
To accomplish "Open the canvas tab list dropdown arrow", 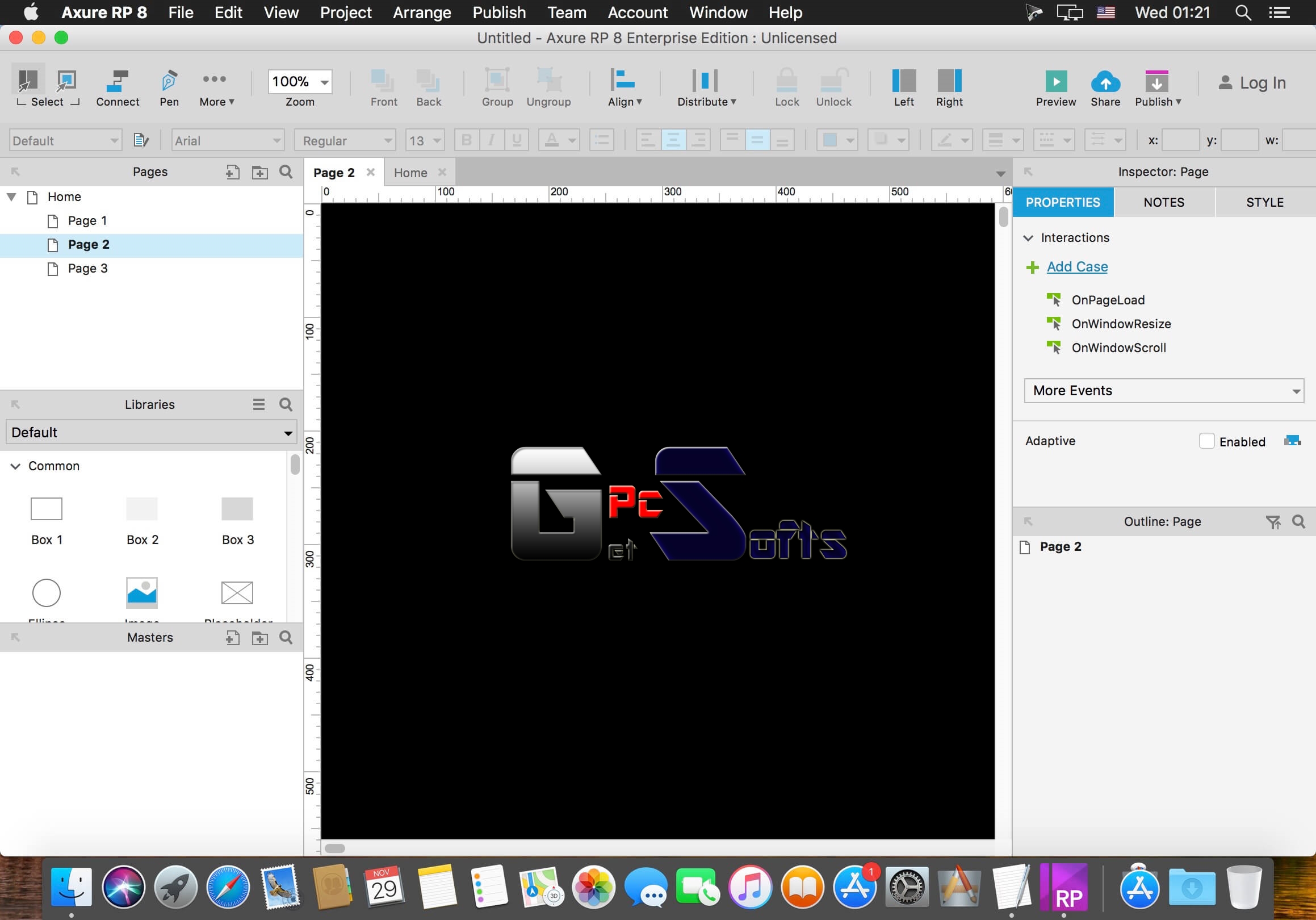I will [1000, 174].
